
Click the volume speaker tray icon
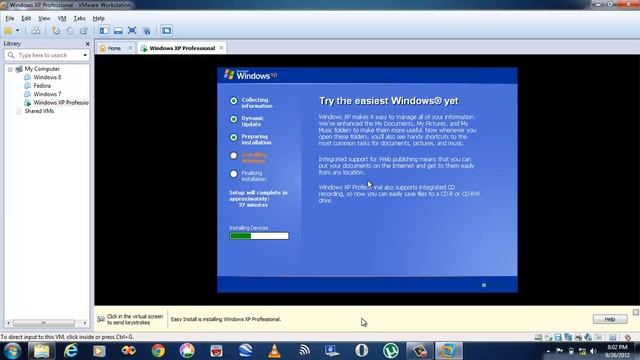pos(593,351)
